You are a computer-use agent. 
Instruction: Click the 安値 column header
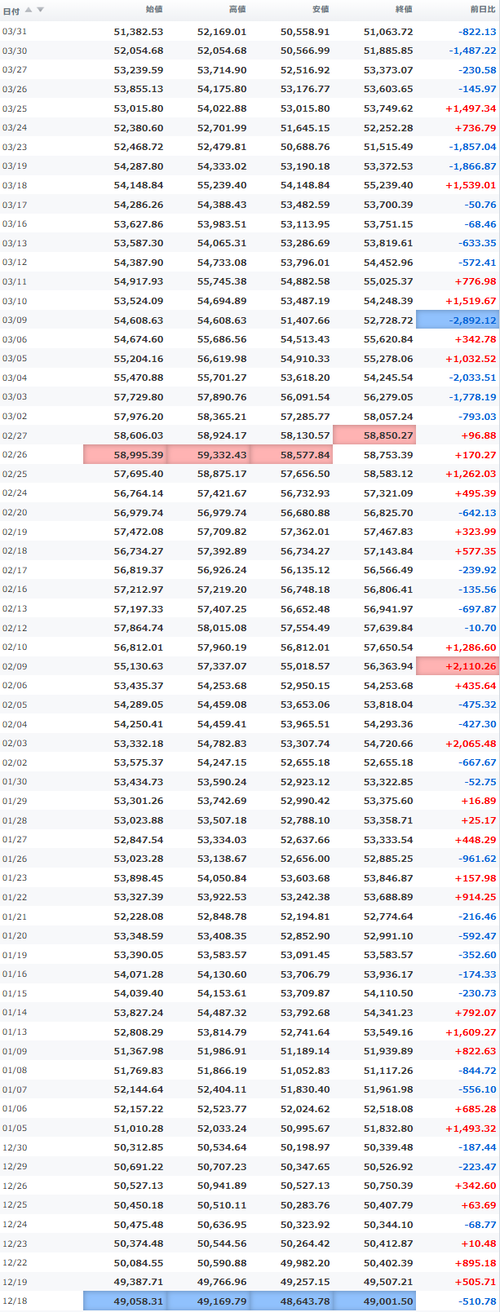(319, 10)
